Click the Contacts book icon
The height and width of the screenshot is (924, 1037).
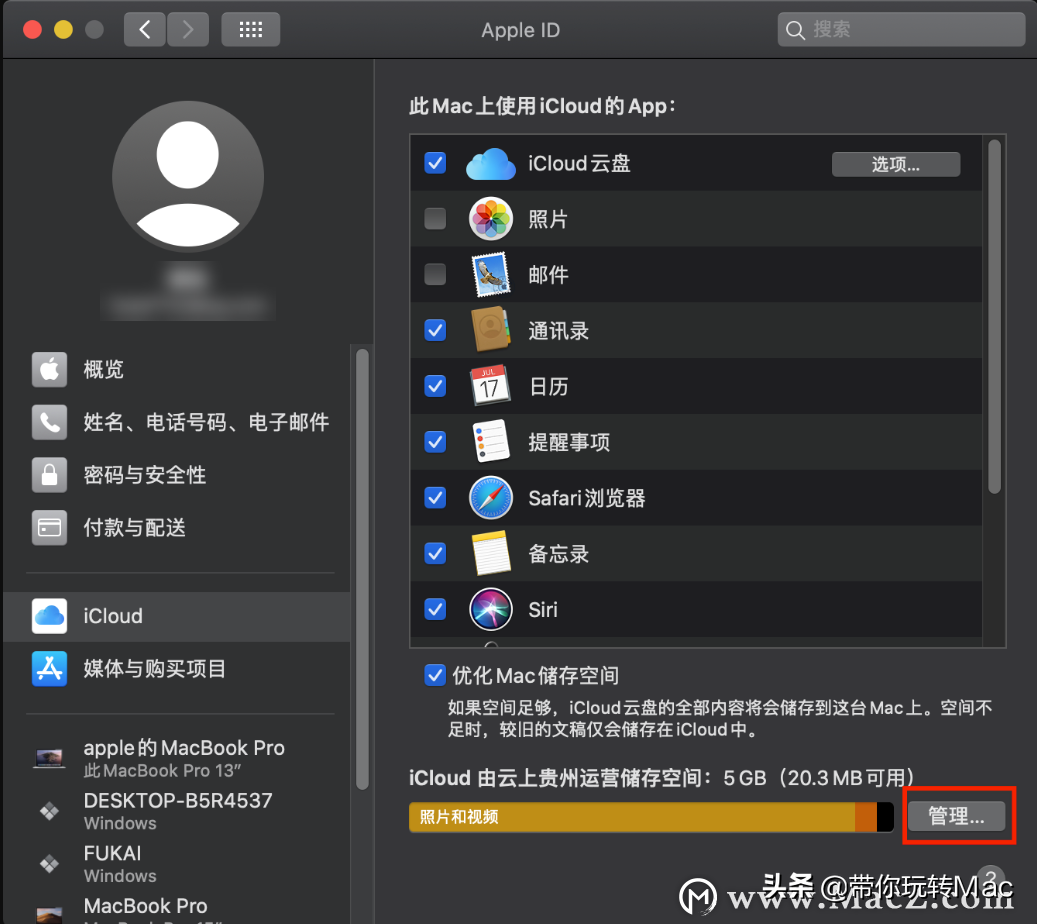tap(491, 329)
